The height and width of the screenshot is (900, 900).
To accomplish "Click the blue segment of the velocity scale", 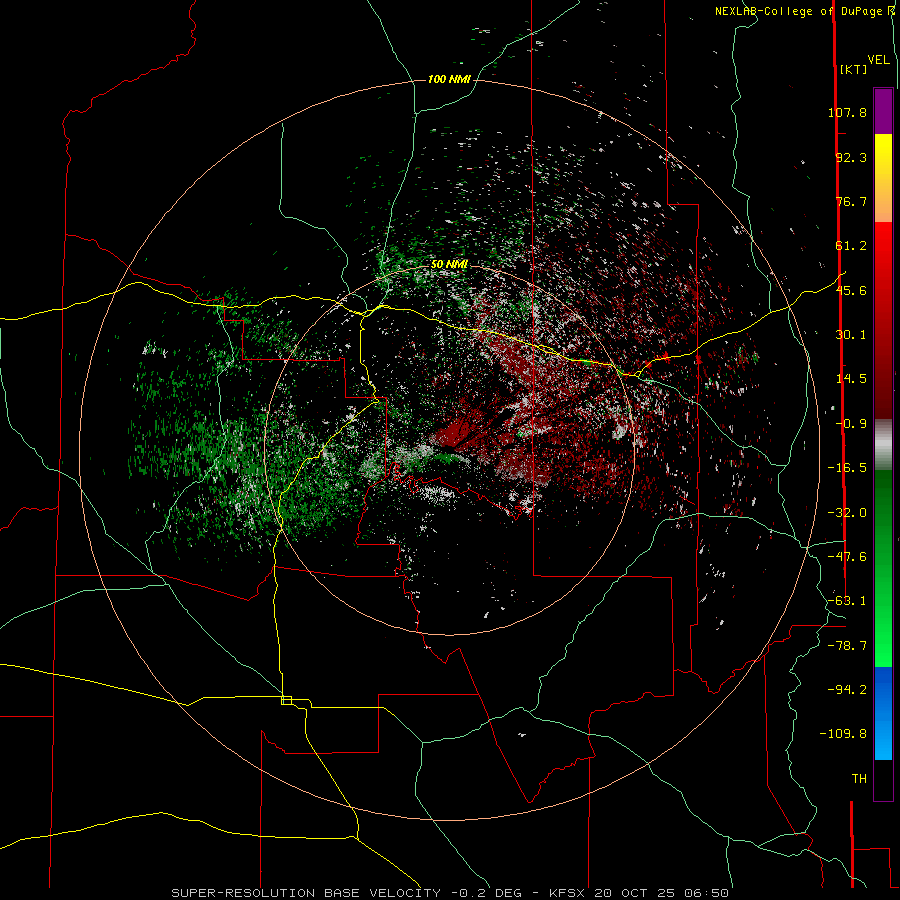I will click(x=883, y=713).
